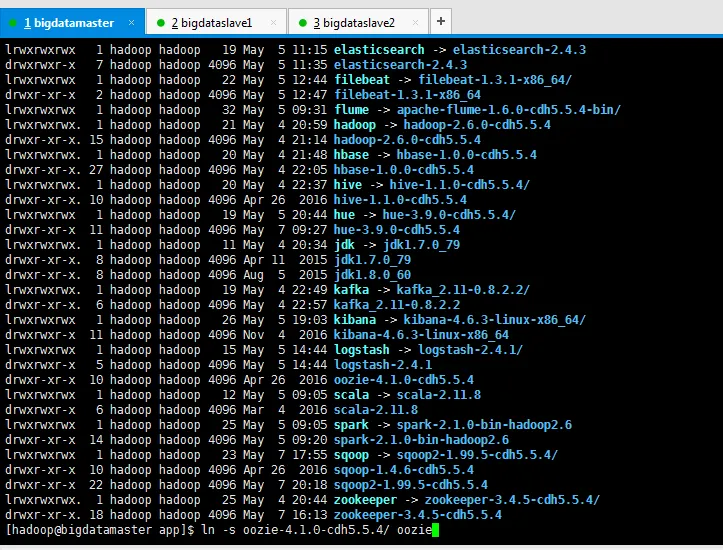This screenshot has height=550, width=723.
Task: Click the sqoop symlink name
Action: [351, 455]
